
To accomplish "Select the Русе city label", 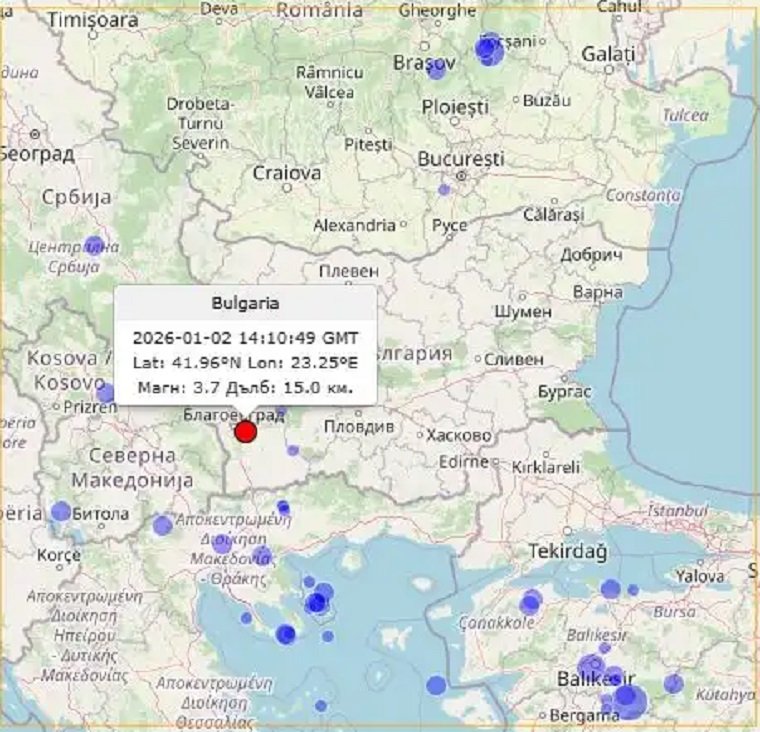I will click(x=450, y=226).
